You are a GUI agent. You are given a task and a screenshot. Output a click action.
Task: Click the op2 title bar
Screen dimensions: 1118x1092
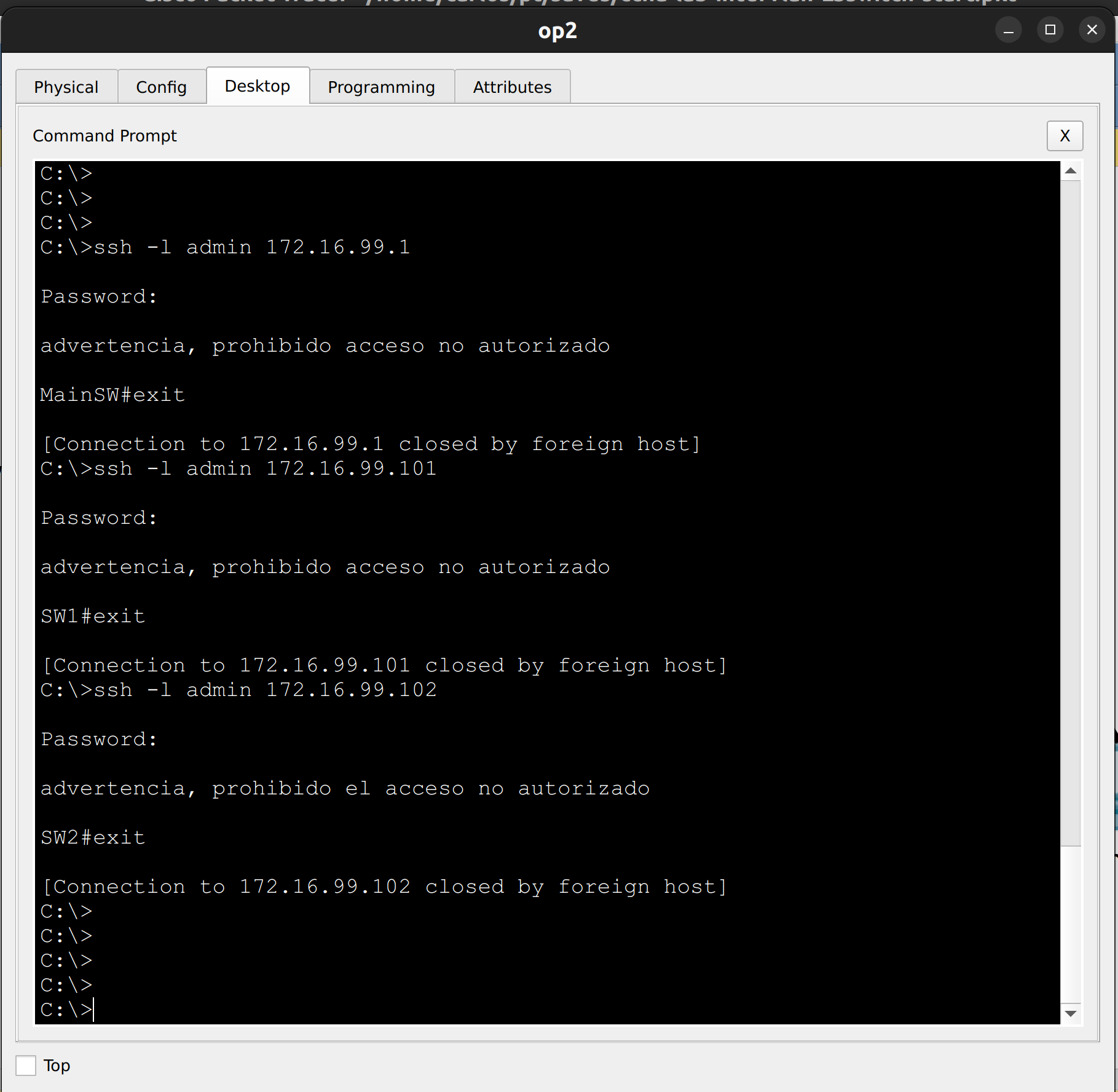point(556,30)
